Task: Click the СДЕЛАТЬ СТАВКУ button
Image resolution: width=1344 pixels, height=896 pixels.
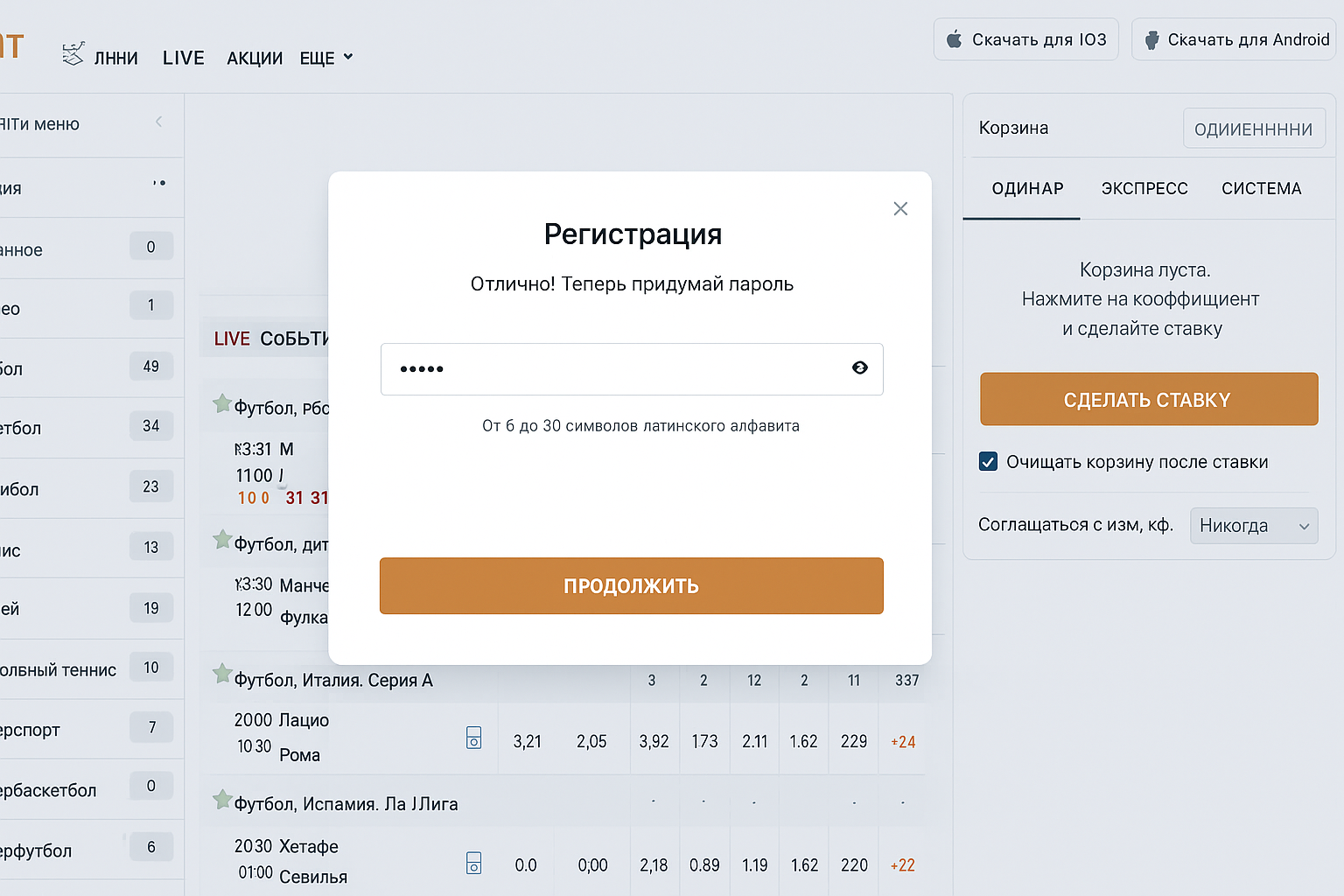Action: tap(1148, 399)
